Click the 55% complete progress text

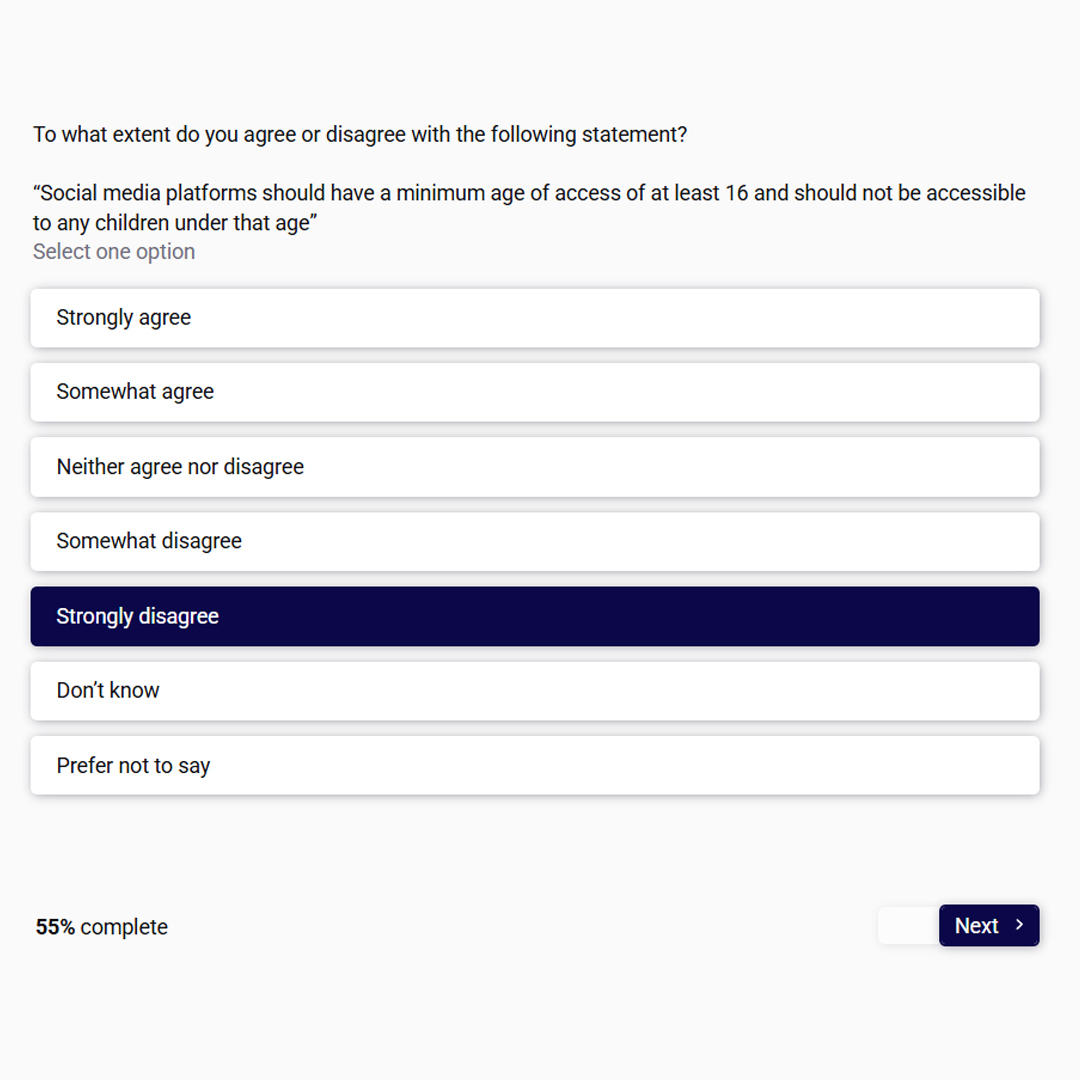pos(102,927)
